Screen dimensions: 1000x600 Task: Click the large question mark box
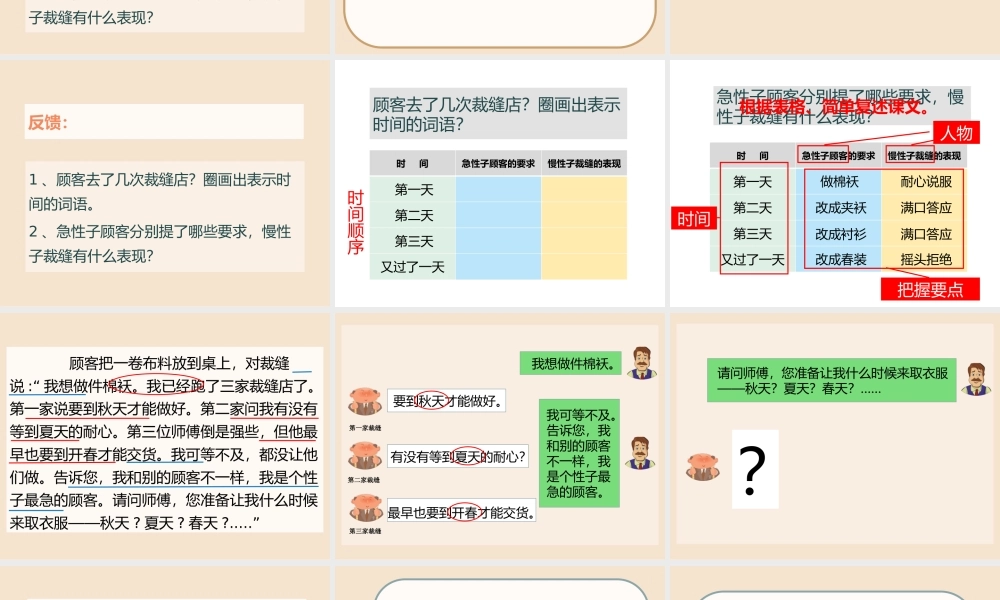(x=755, y=469)
